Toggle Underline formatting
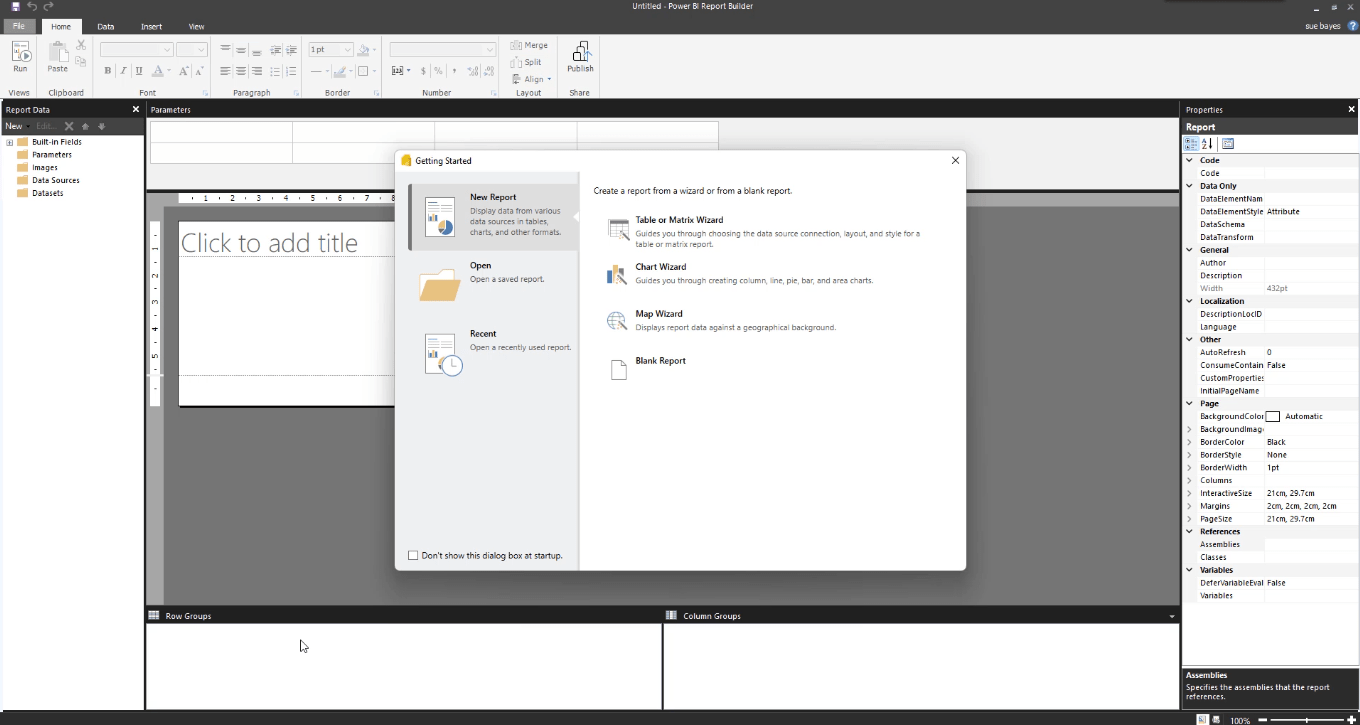This screenshot has height=725, width=1360. point(139,71)
